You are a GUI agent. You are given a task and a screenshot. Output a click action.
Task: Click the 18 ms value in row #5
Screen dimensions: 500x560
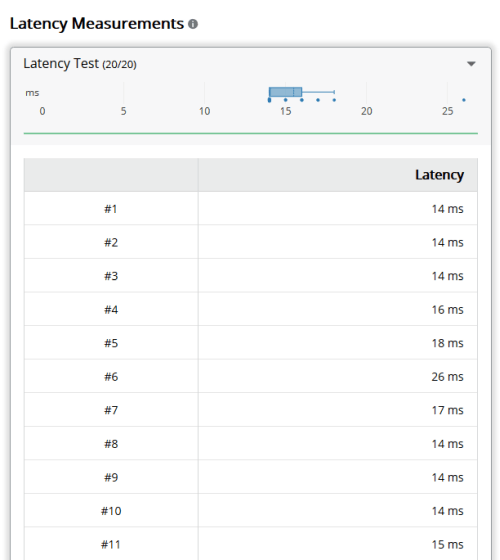(447, 343)
